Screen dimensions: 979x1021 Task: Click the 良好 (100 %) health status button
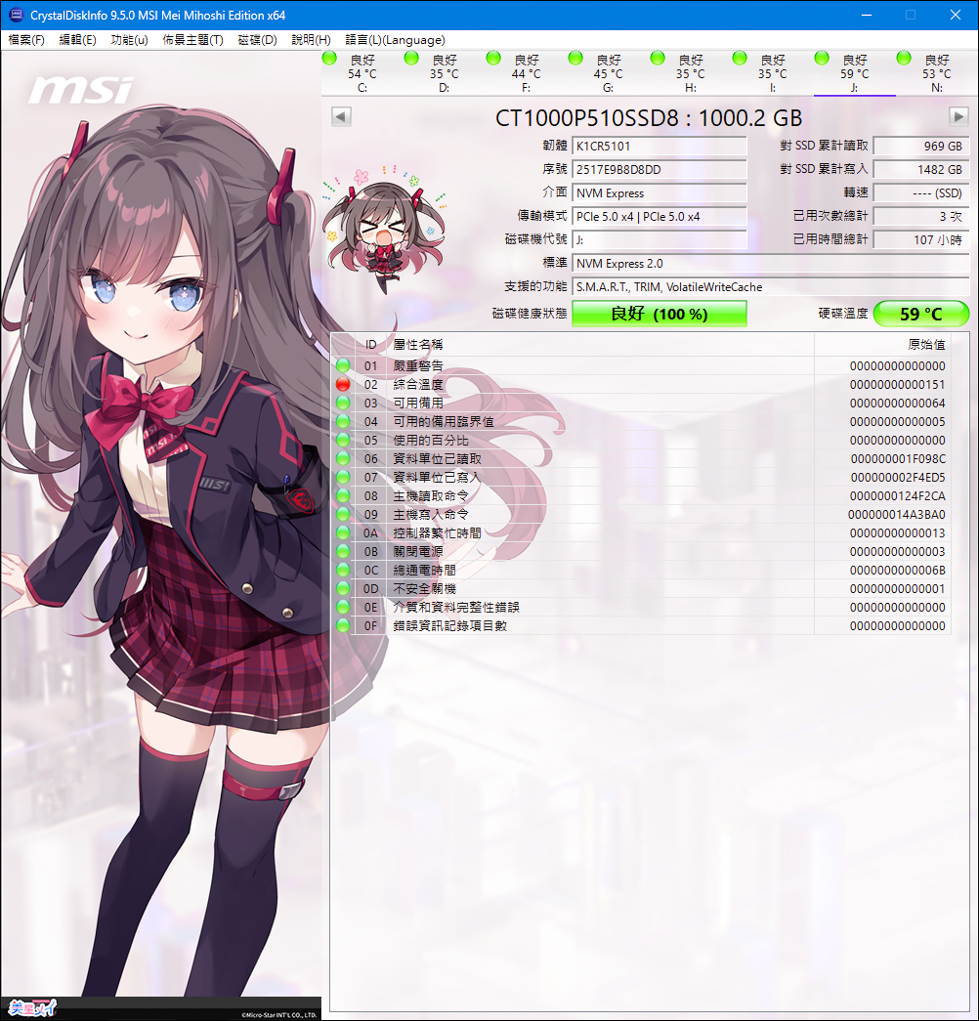click(659, 314)
